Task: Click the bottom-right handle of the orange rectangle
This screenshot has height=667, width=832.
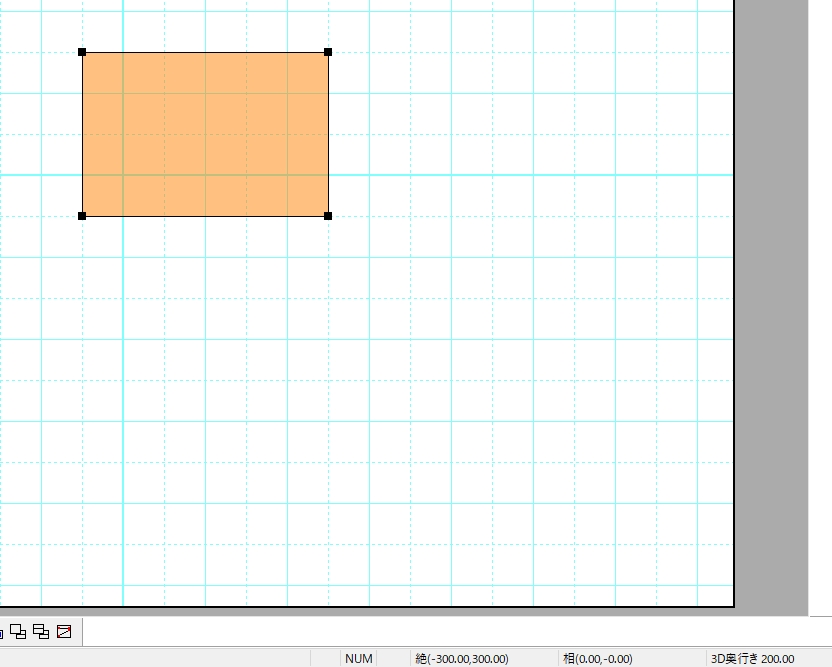Action: pos(328,216)
